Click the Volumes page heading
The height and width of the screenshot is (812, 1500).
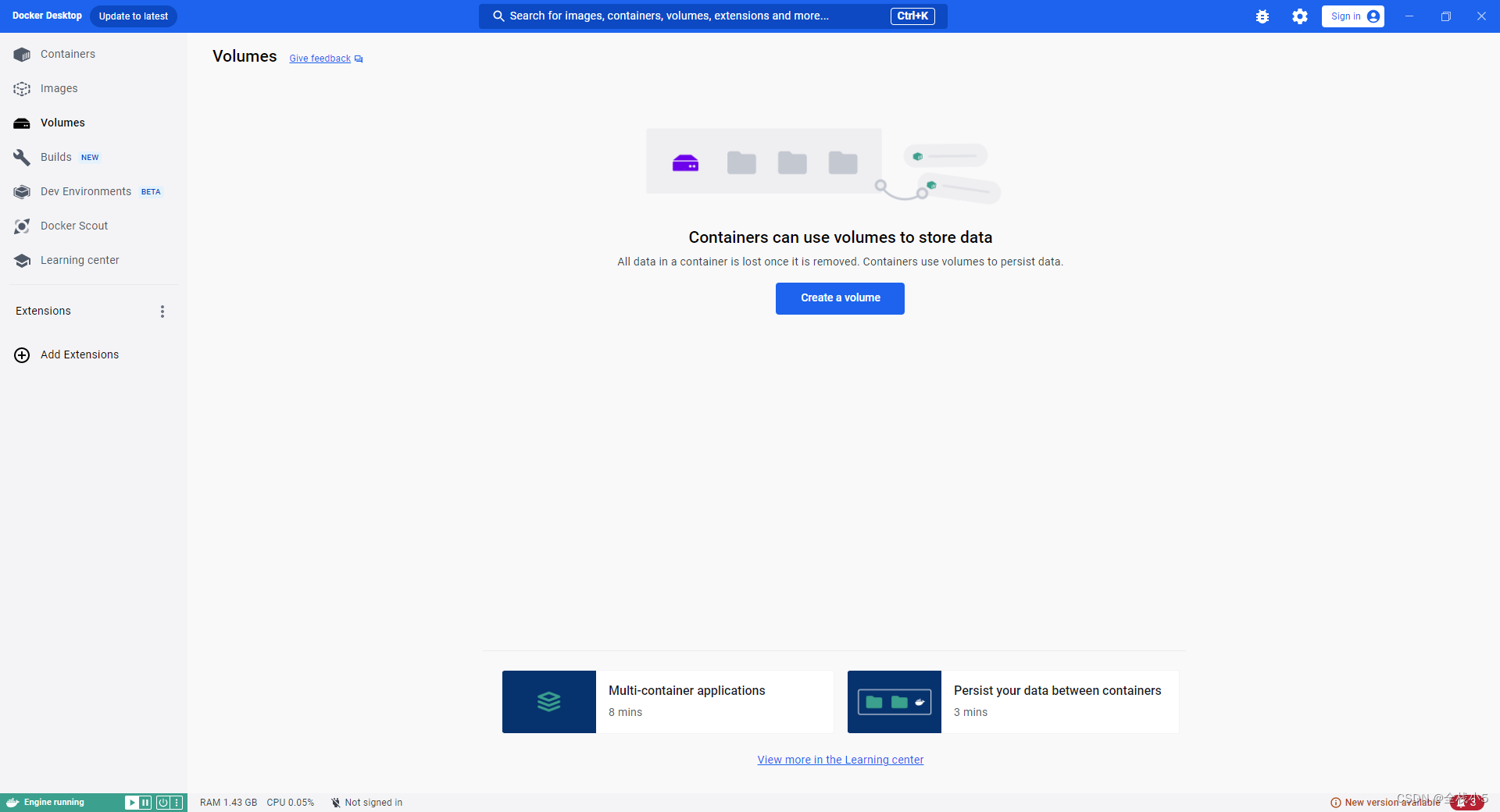click(x=245, y=56)
